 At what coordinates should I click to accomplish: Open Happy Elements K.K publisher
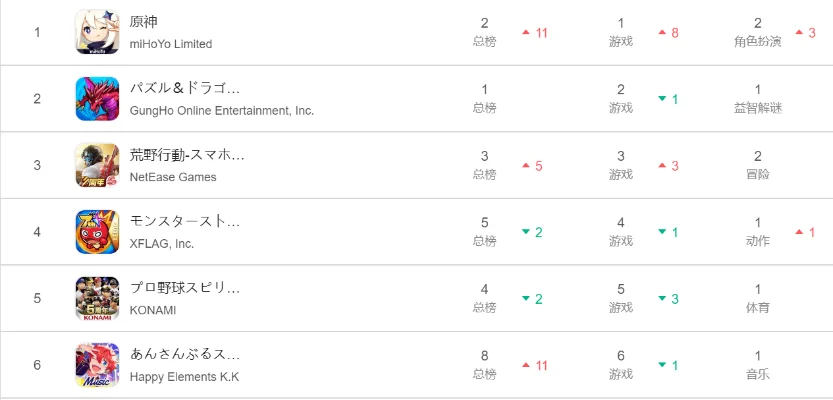[x=184, y=377]
